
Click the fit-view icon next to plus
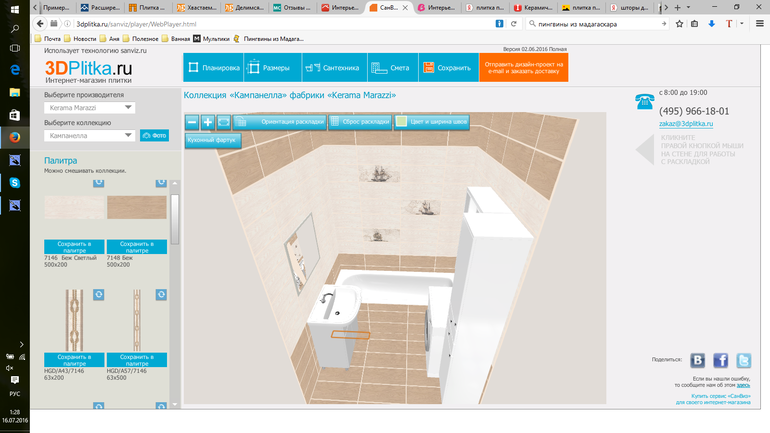click(x=223, y=122)
